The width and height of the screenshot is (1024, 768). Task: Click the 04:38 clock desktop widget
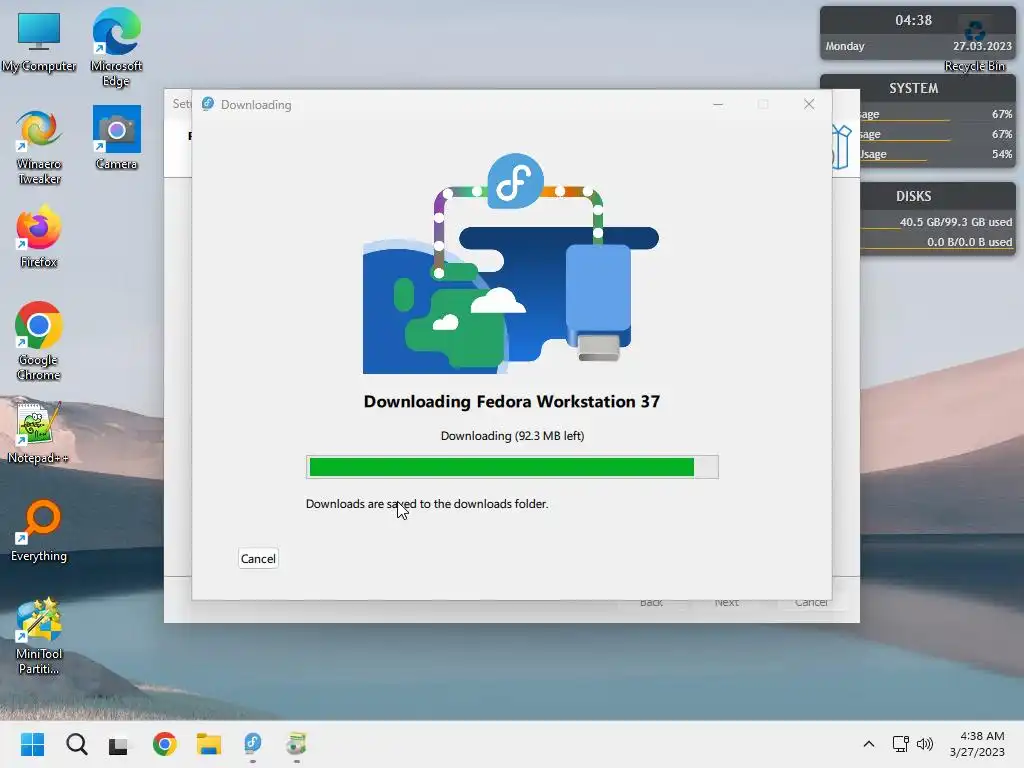[913, 20]
